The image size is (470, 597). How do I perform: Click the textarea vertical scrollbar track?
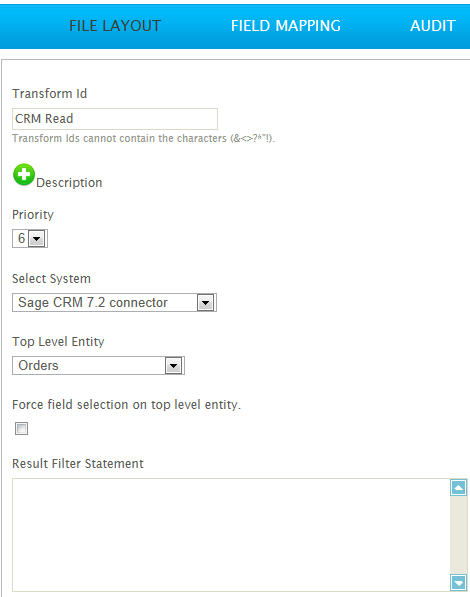458,535
